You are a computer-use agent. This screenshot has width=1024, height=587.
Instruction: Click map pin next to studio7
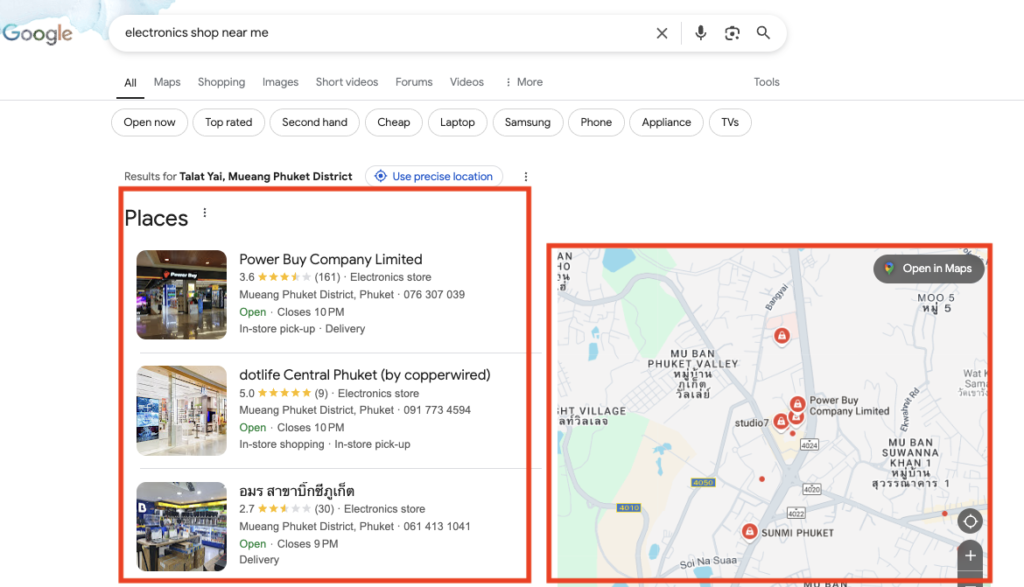tap(780, 421)
